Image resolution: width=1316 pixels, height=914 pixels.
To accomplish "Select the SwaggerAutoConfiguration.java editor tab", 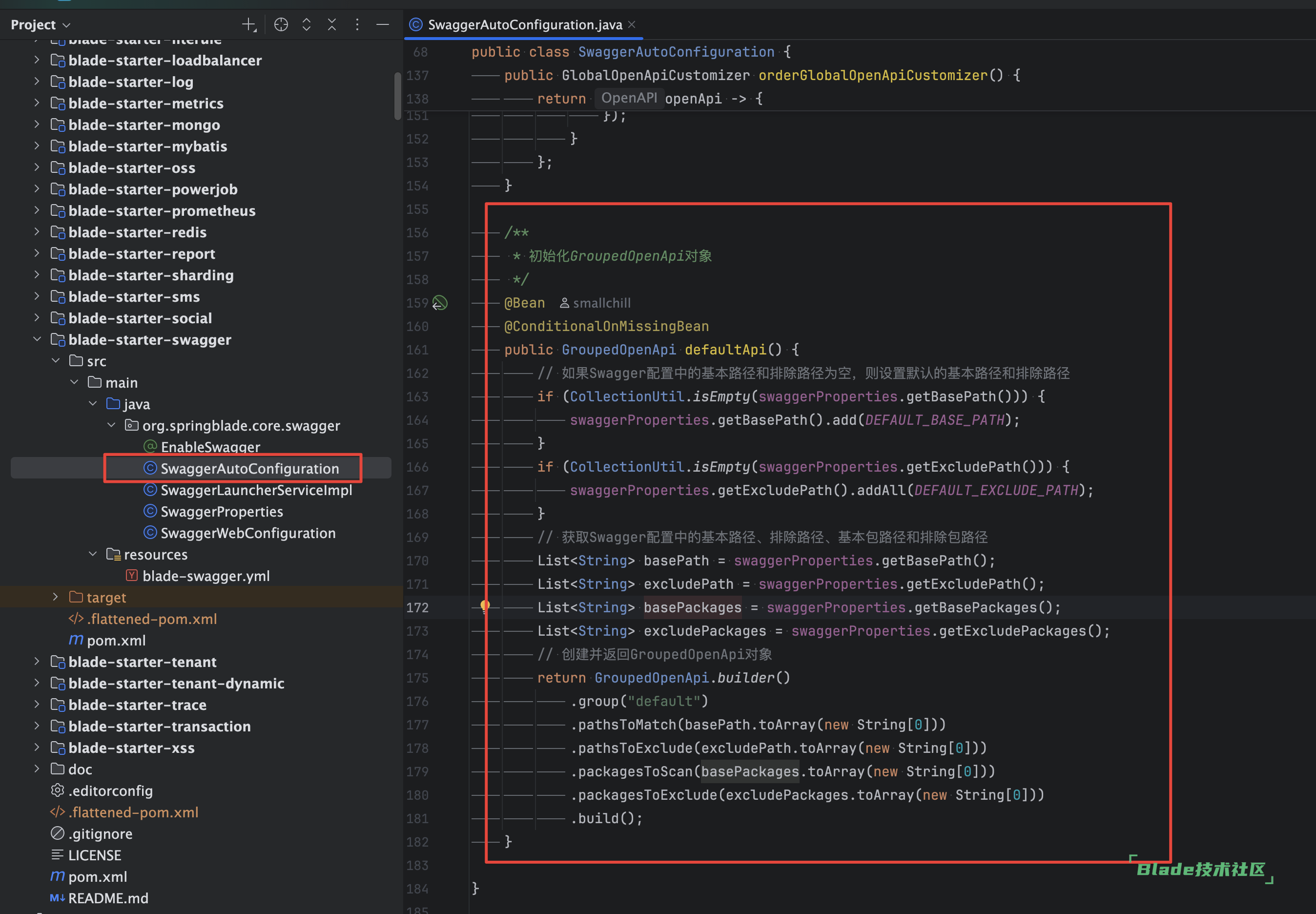I will (525, 24).
